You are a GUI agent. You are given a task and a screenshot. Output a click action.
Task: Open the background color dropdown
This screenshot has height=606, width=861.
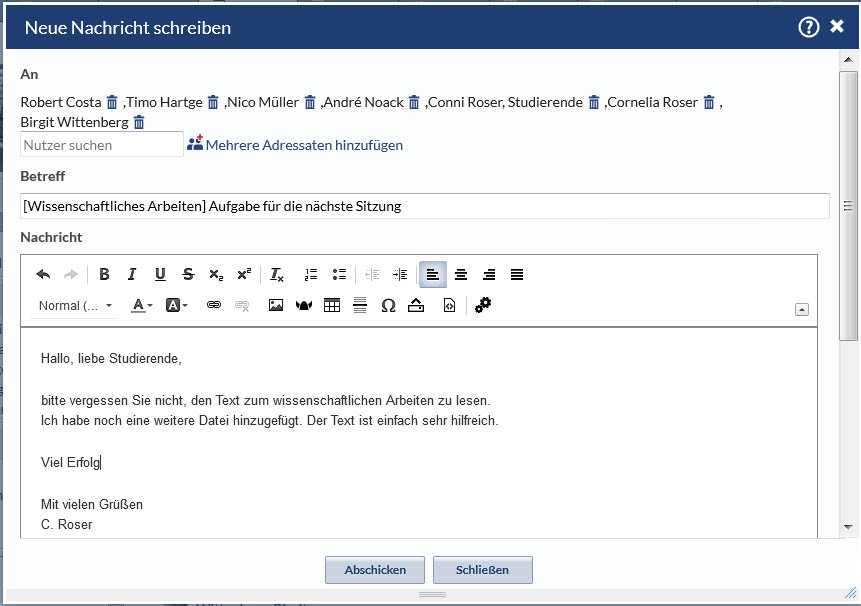177,306
